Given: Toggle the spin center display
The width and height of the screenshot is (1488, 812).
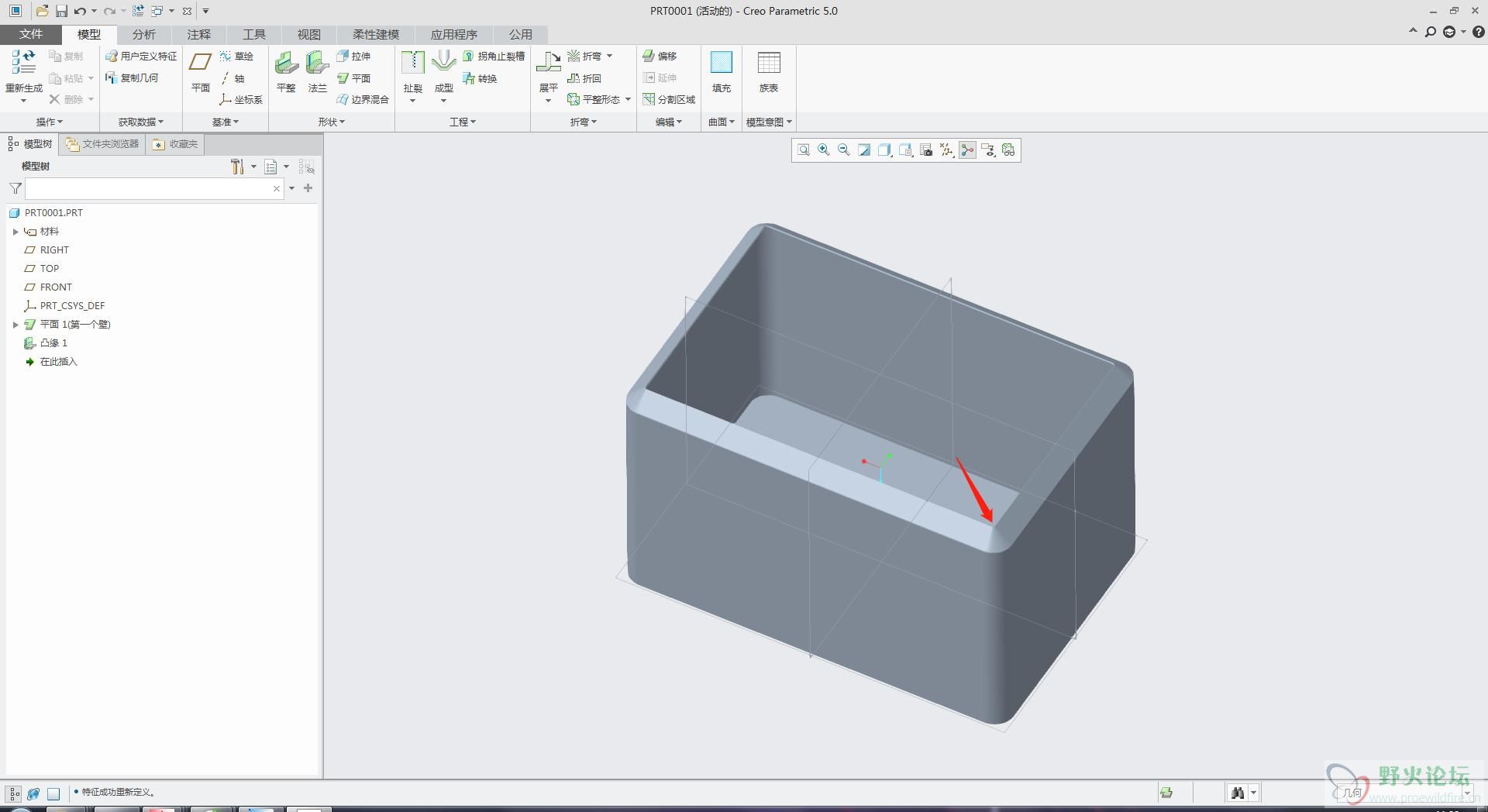Looking at the screenshot, I should point(967,150).
